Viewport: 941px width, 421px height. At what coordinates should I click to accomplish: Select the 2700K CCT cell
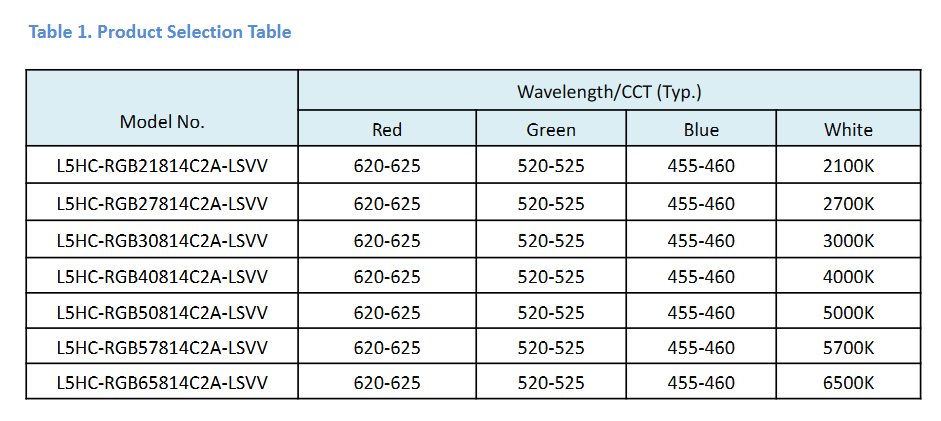click(848, 204)
